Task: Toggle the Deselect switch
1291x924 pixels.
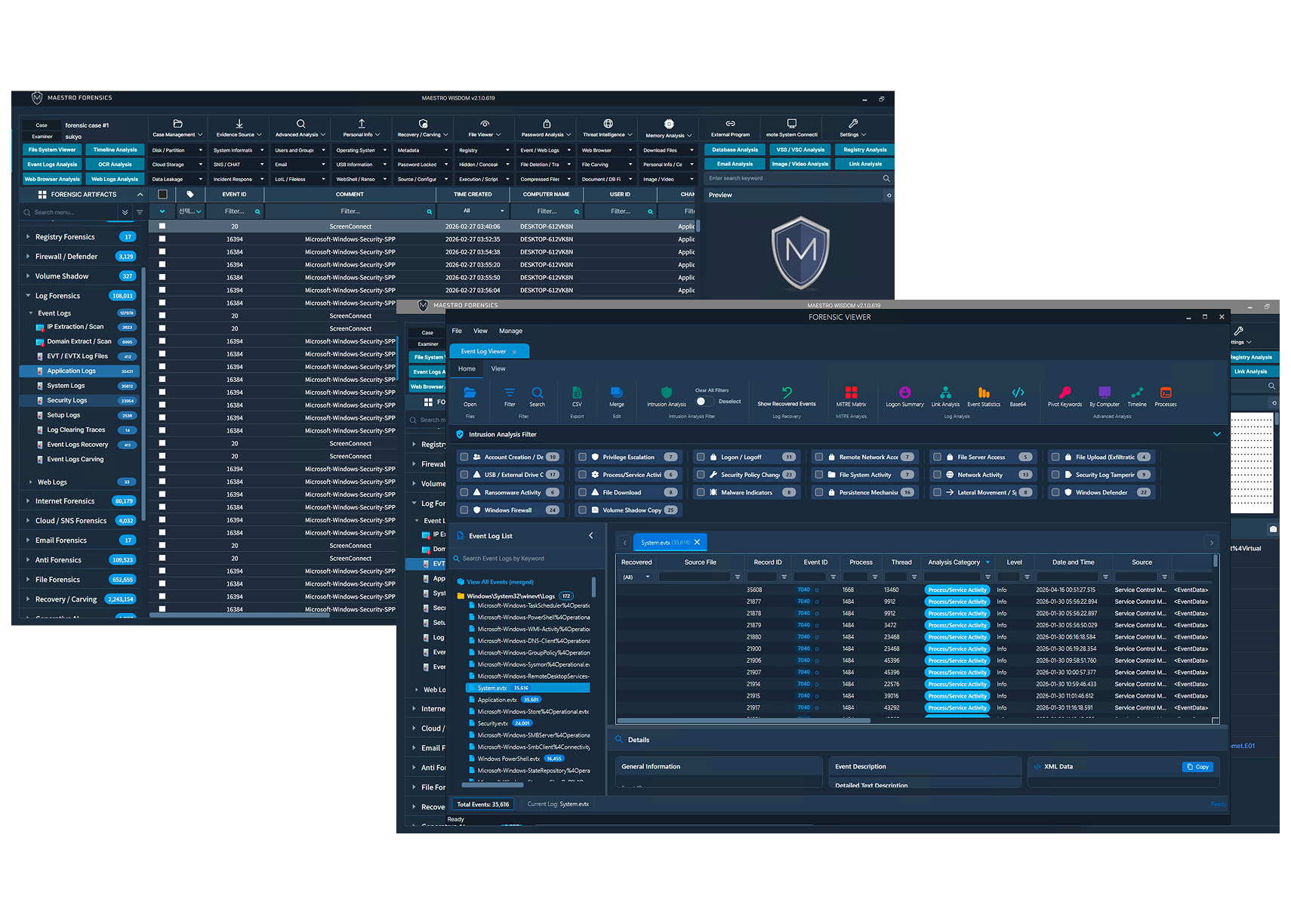Action: (705, 402)
